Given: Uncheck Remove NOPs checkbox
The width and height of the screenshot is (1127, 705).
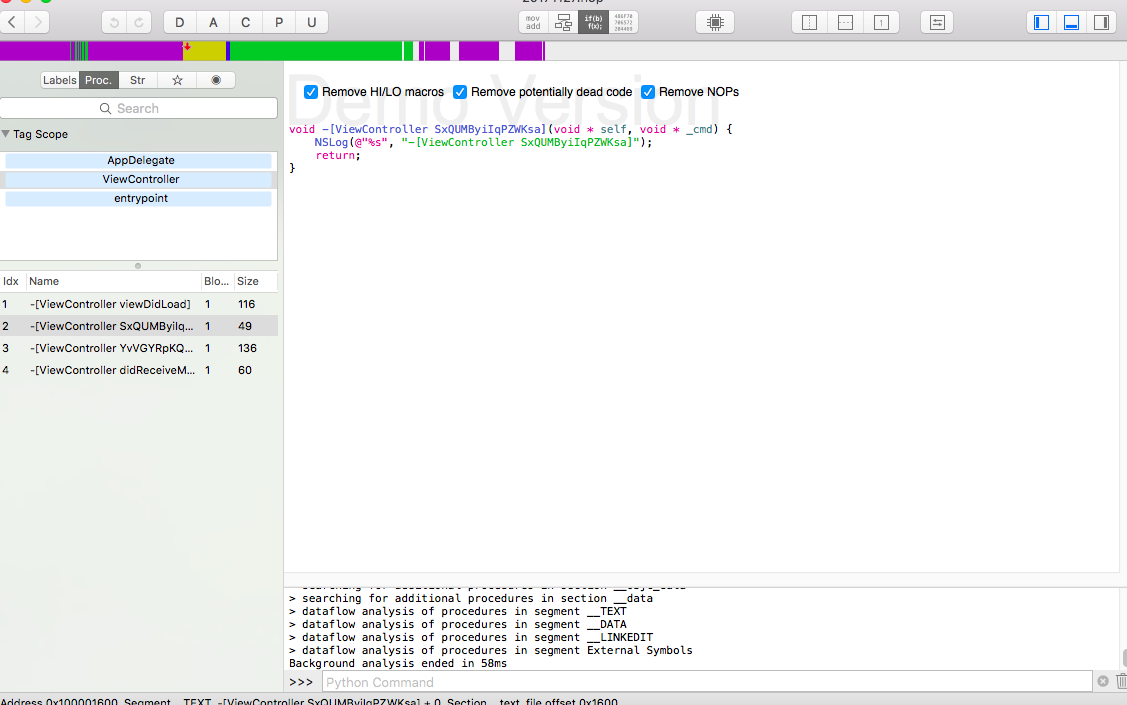Looking at the screenshot, I should click(648, 92).
